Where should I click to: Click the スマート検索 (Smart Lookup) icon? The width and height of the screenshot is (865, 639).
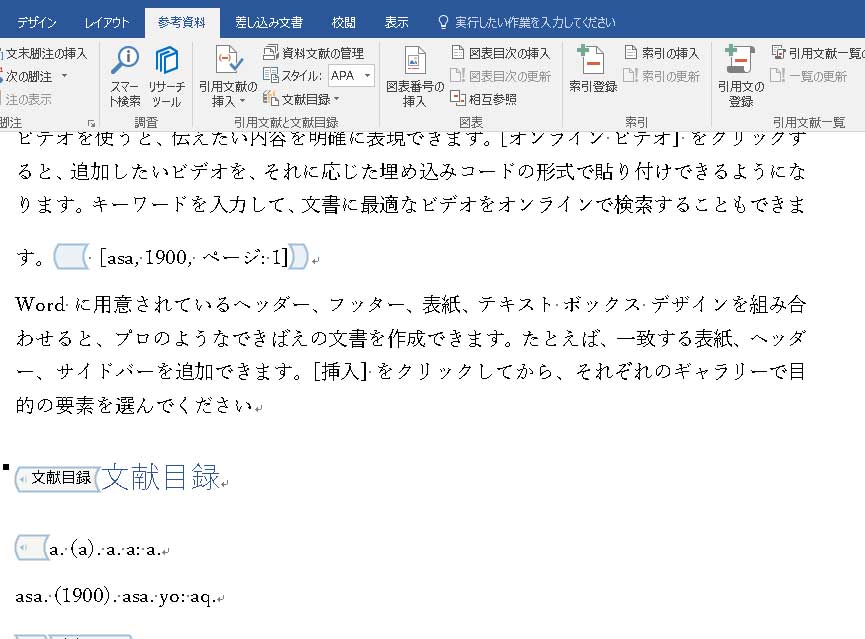[x=125, y=62]
